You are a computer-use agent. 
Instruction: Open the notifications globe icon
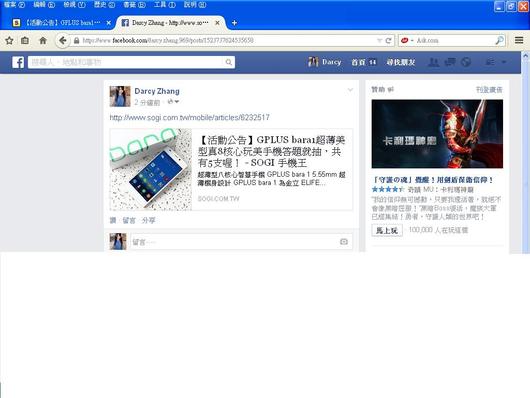point(466,62)
